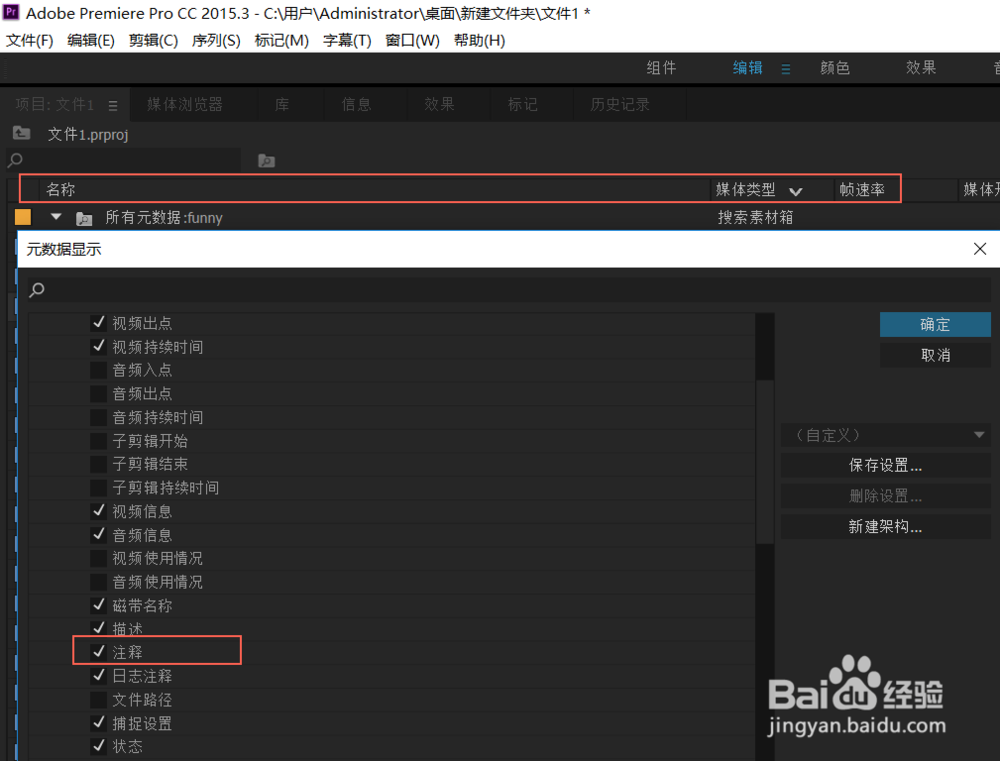Open the 媒体类型 column dropdown
1000x761 pixels.
(x=796, y=189)
